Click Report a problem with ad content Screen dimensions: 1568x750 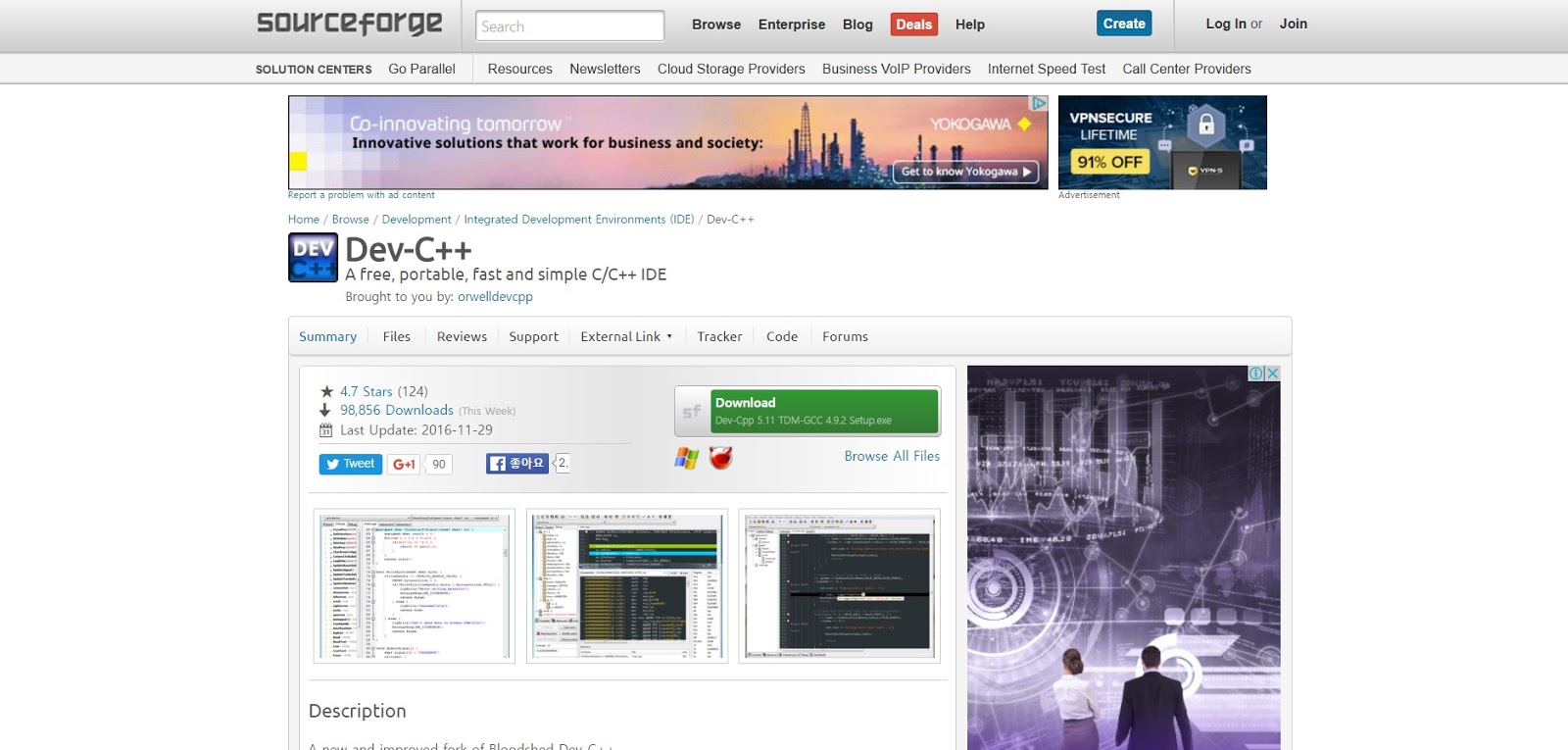click(x=361, y=195)
